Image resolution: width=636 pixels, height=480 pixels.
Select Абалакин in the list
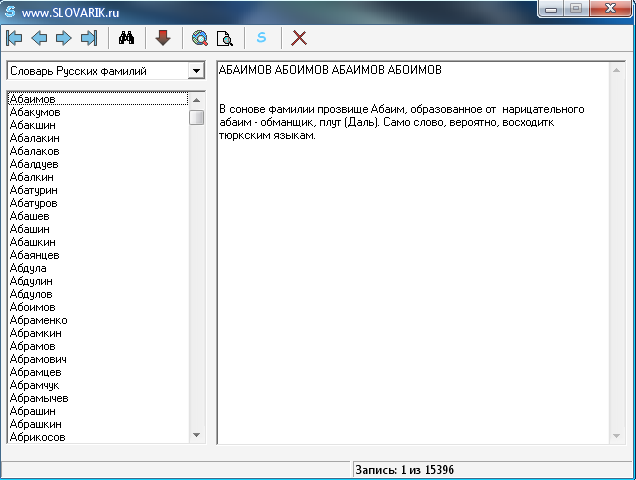click(x=98, y=138)
